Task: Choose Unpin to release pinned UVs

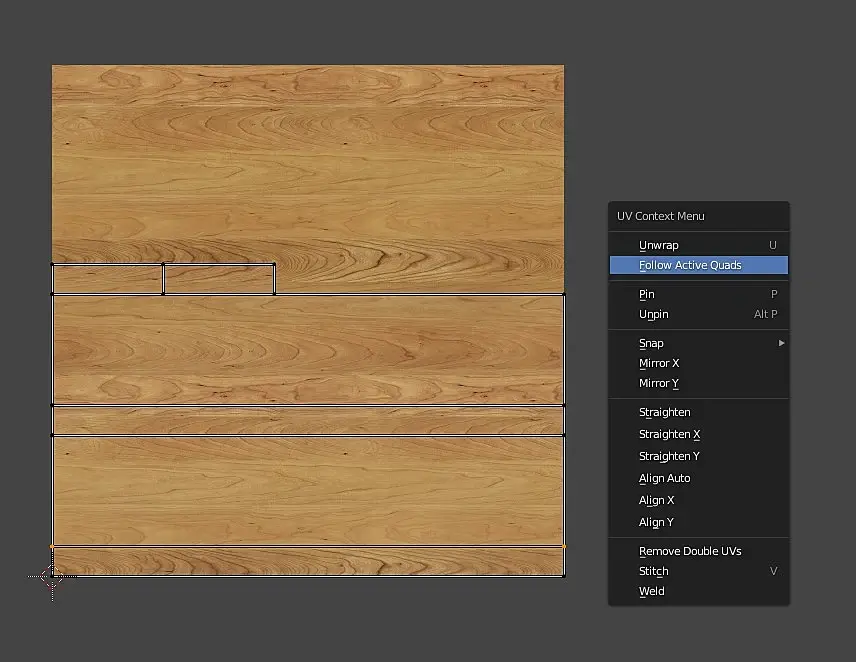Action: pyautogui.click(x=654, y=314)
